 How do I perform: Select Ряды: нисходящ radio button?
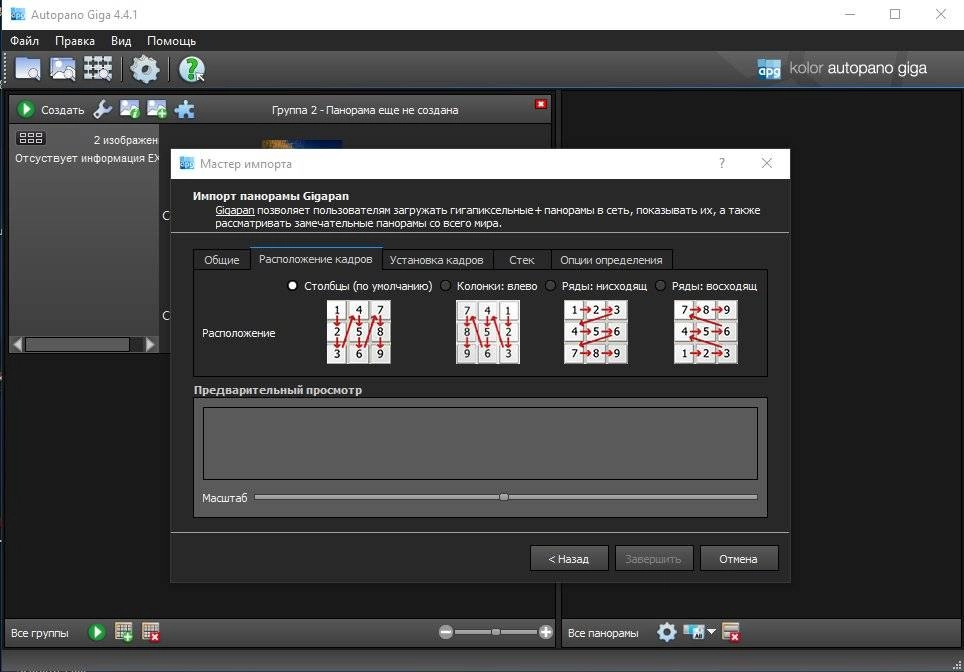tap(550, 285)
